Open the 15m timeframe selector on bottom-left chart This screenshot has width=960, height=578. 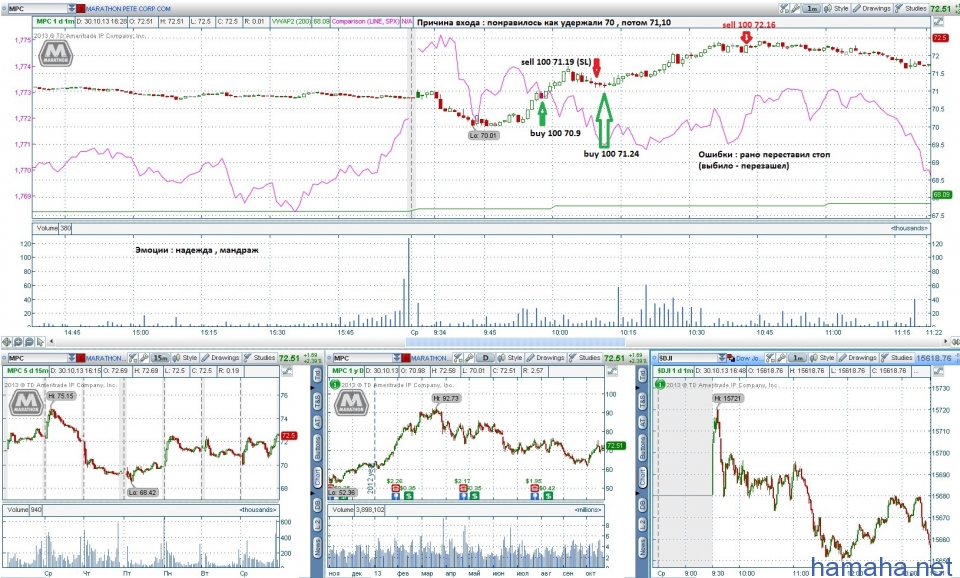point(160,358)
